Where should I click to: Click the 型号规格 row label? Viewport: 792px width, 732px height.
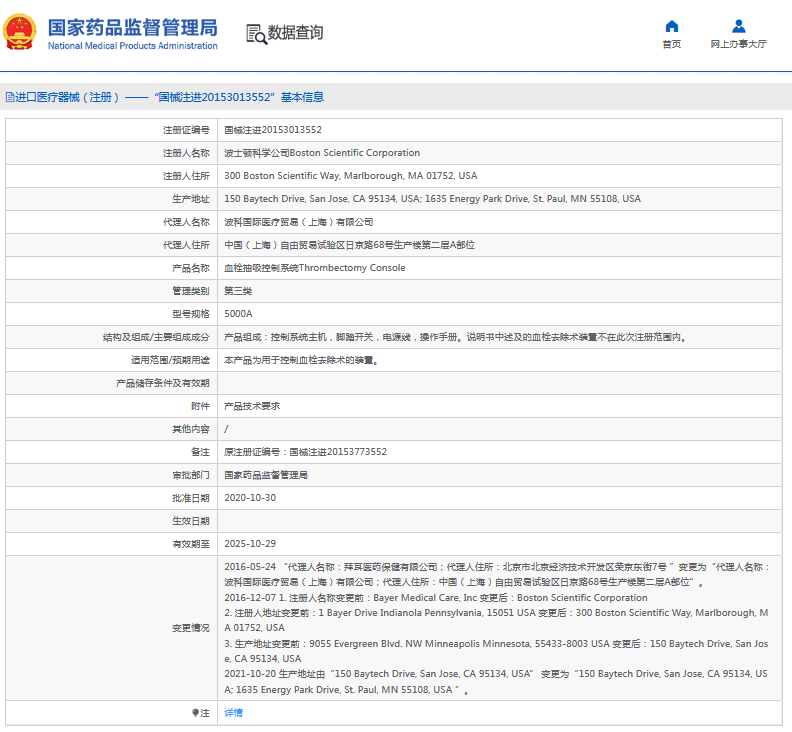pos(190,314)
